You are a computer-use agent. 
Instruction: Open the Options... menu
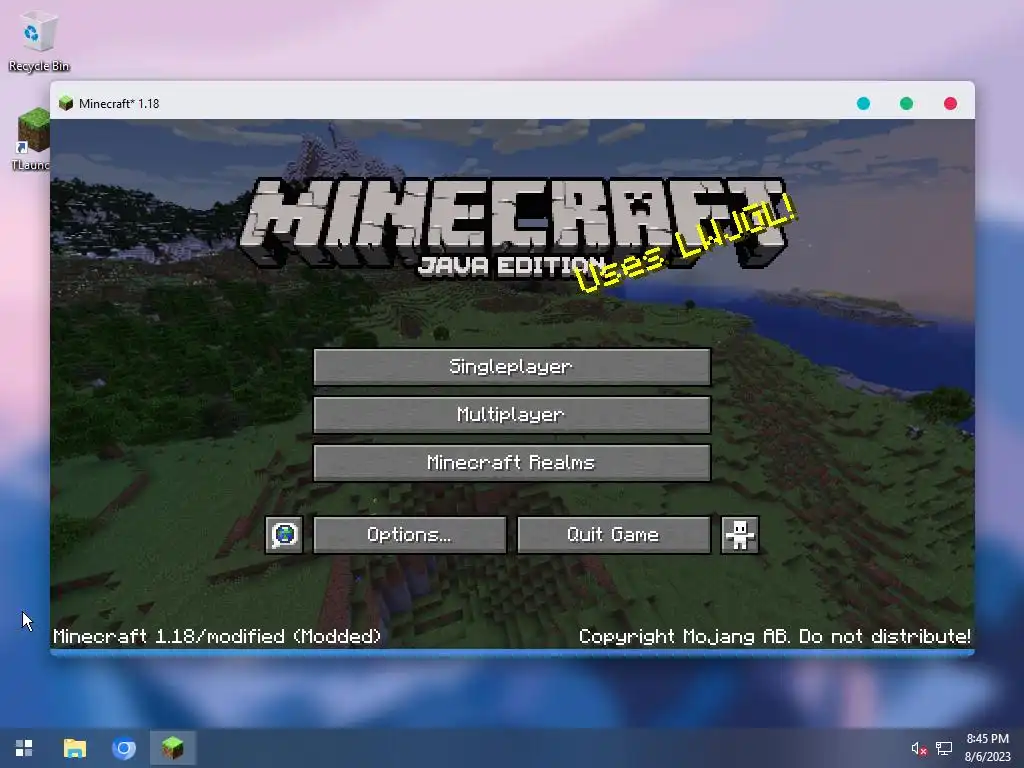[410, 535]
